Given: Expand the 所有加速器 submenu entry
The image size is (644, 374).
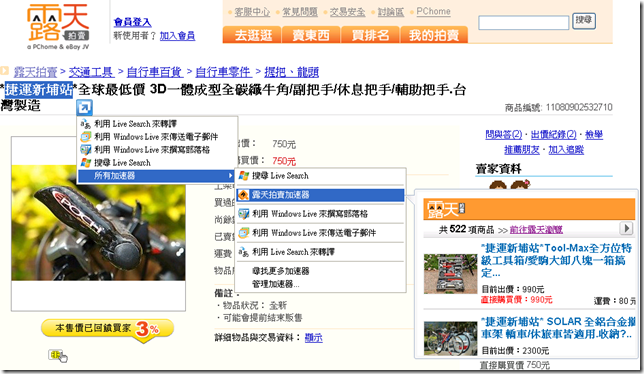Looking at the screenshot, I should (x=156, y=176).
